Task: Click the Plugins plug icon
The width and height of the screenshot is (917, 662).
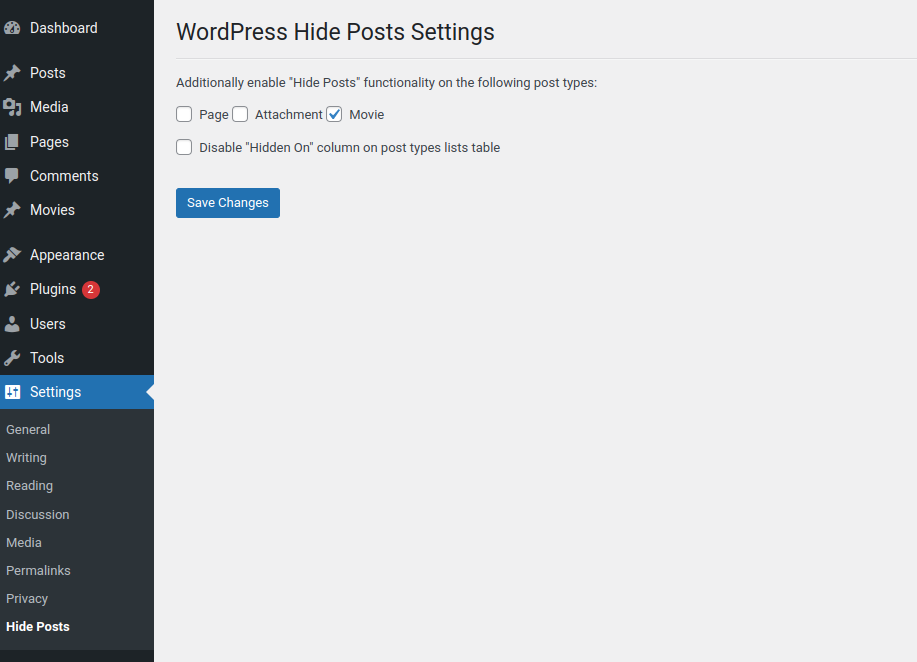Action: [x=12, y=289]
